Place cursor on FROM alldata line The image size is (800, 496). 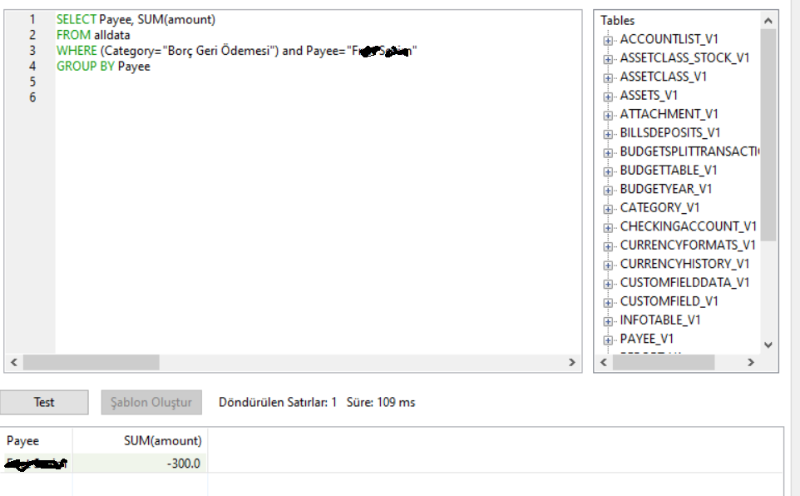(x=93, y=35)
